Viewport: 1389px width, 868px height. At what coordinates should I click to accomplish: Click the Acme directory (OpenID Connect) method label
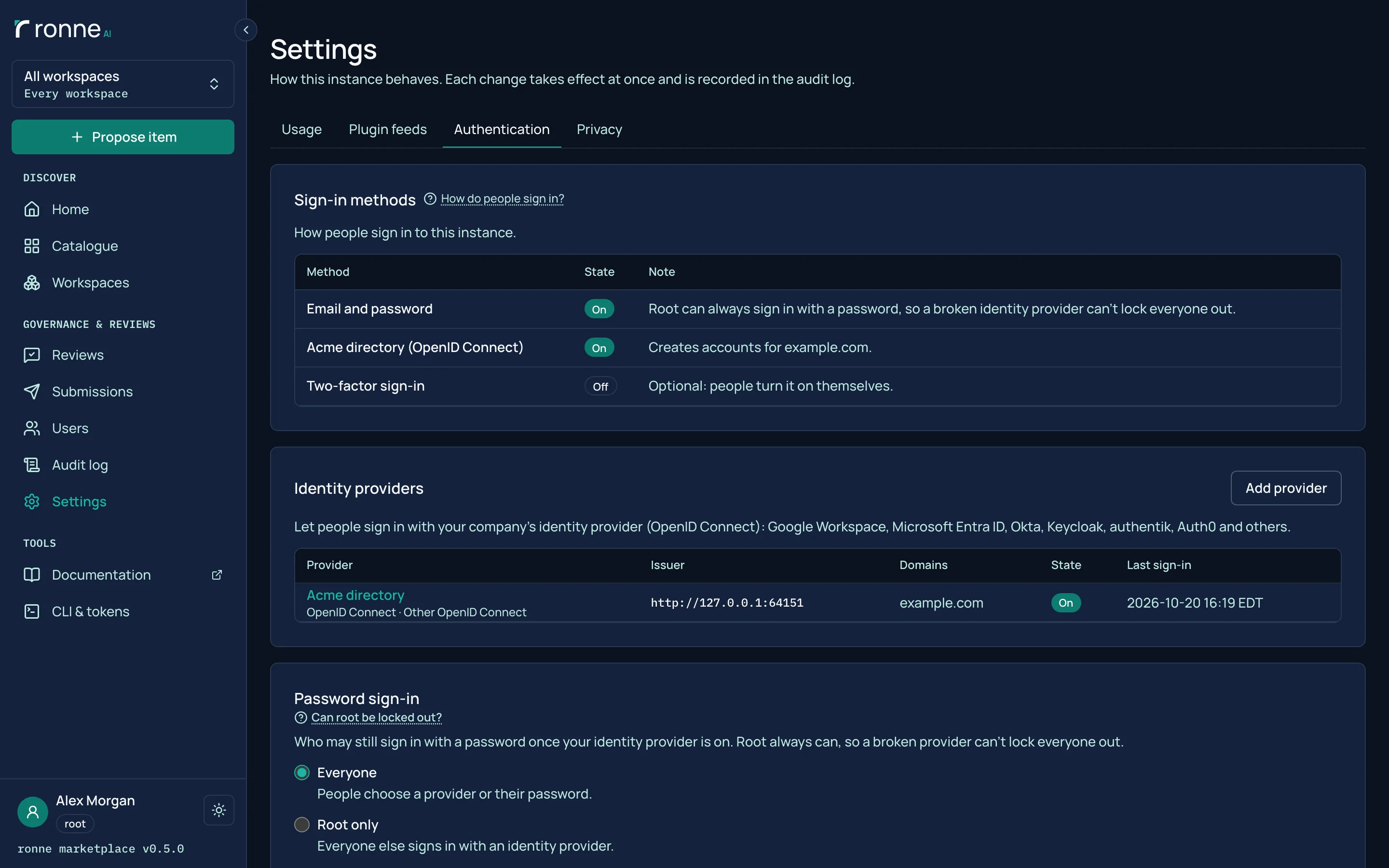click(x=415, y=347)
